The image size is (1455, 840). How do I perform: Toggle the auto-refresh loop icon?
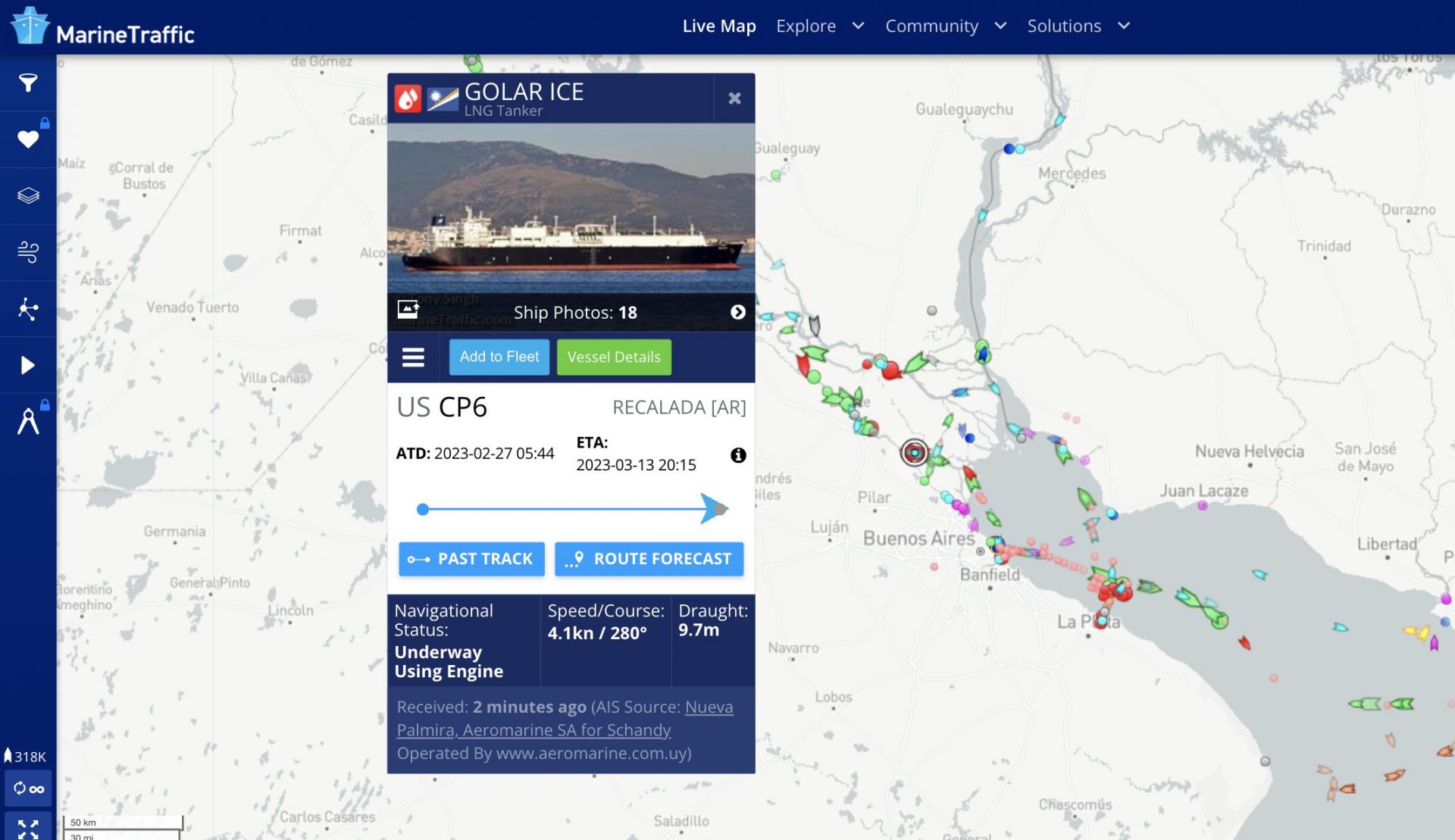click(x=29, y=788)
